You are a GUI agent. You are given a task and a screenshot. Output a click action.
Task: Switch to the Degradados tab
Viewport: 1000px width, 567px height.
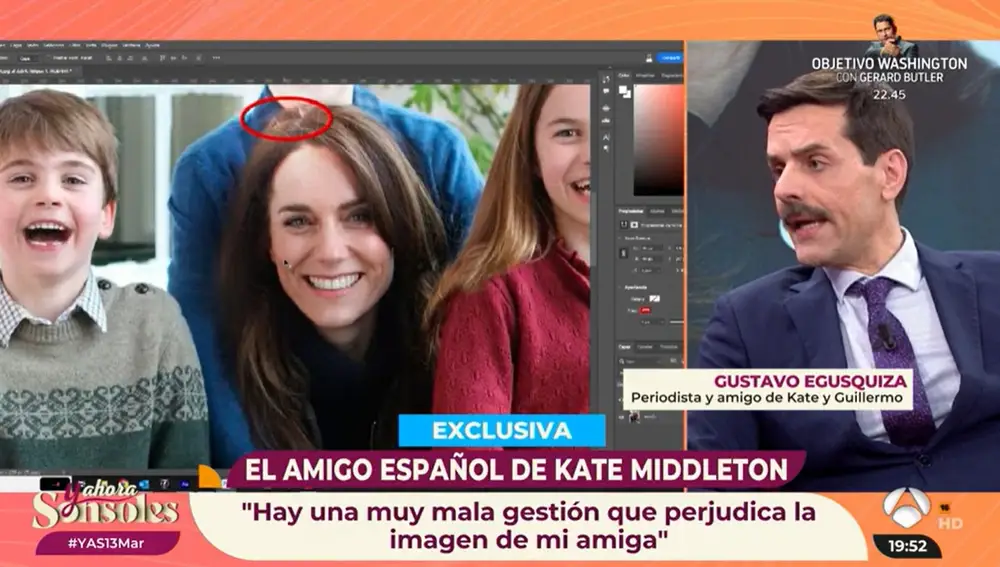(x=672, y=76)
